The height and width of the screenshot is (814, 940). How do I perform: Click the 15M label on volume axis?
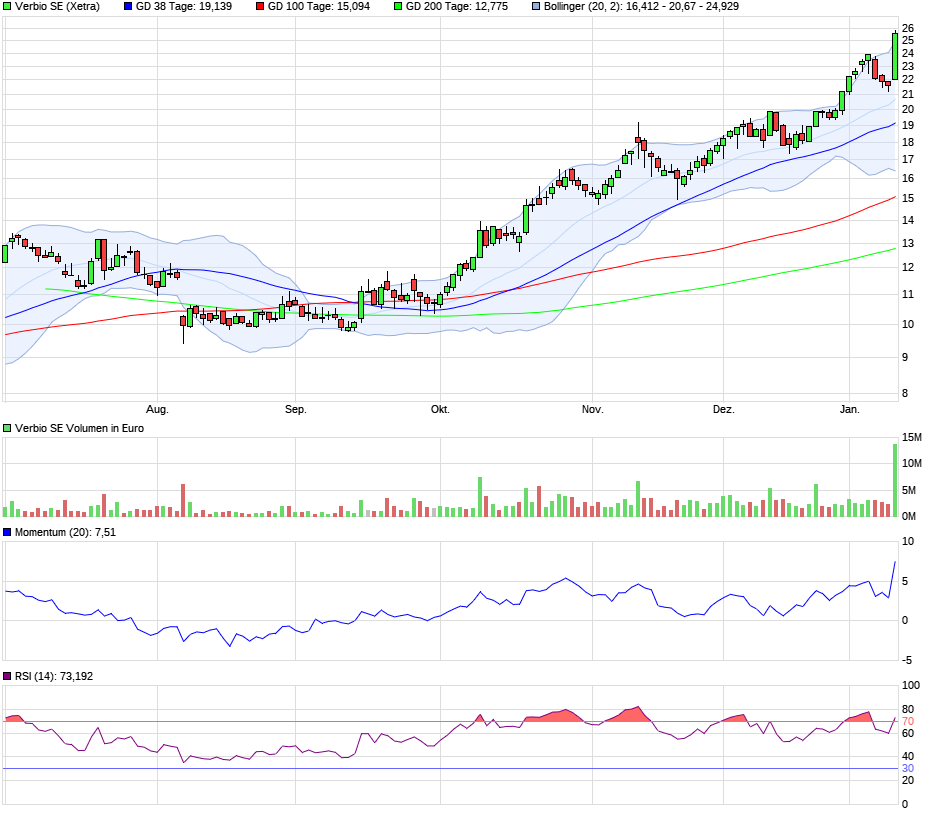pyautogui.click(x=912, y=438)
